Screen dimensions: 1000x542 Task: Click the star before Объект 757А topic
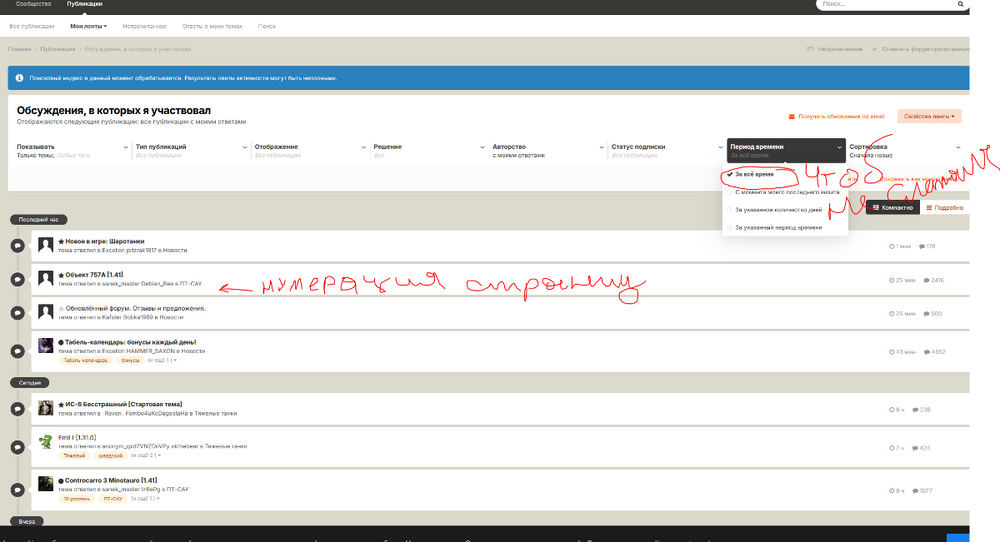[x=61, y=275]
